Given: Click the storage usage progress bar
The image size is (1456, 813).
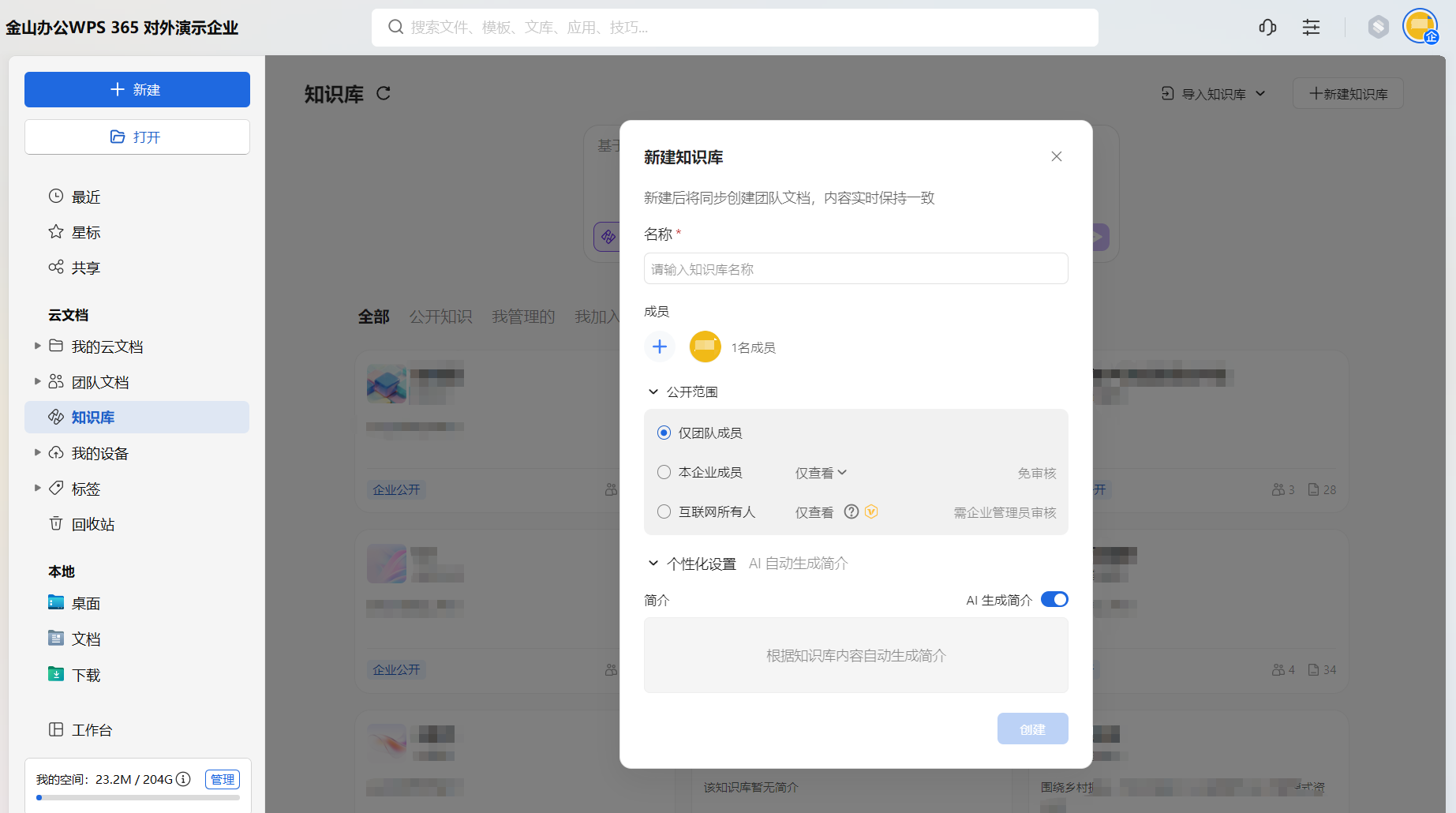Looking at the screenshot, I should [138, 797].
